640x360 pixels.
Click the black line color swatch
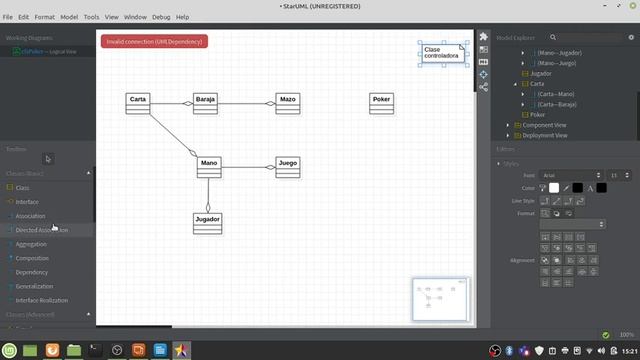(578, 188)
